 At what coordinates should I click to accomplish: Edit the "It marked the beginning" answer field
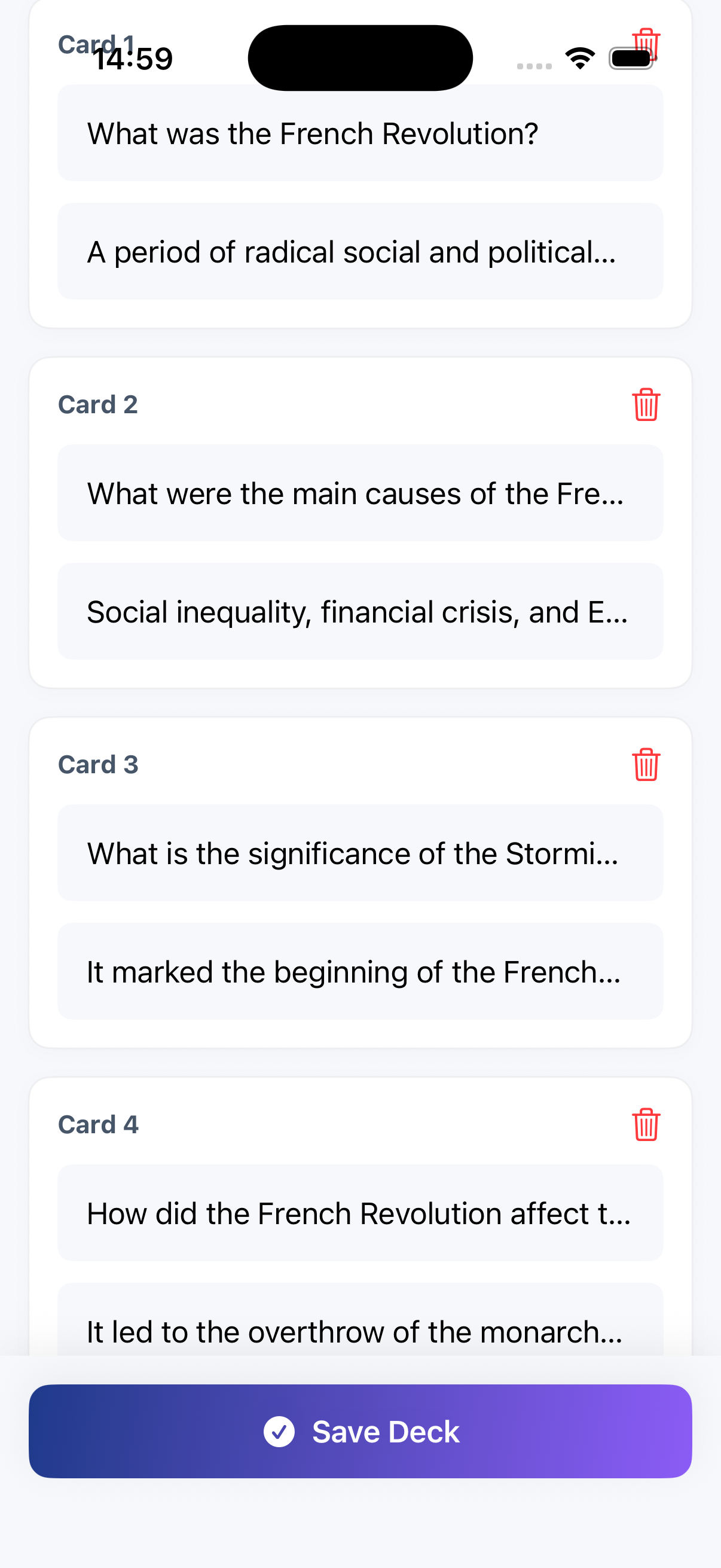360,971
